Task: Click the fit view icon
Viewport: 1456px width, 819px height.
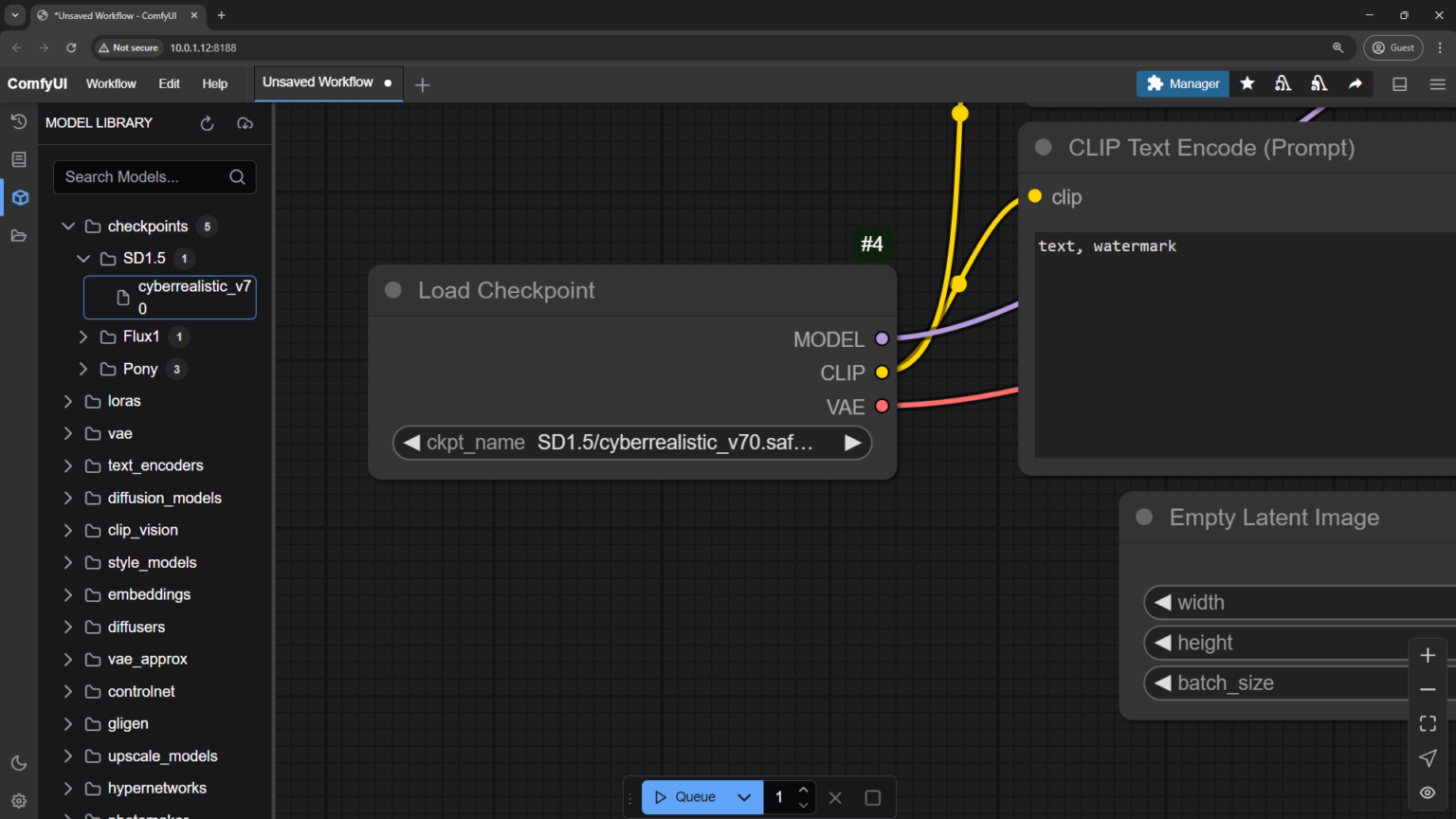Action: pos(1428,724)
